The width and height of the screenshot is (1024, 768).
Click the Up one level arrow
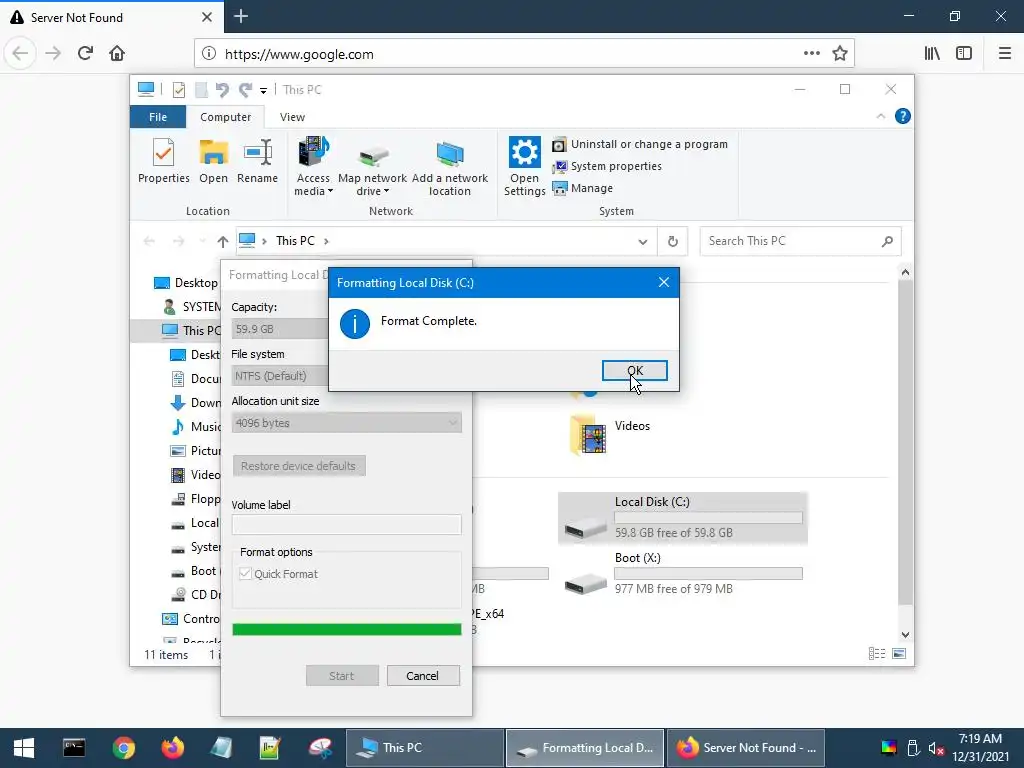click(223, 242)
